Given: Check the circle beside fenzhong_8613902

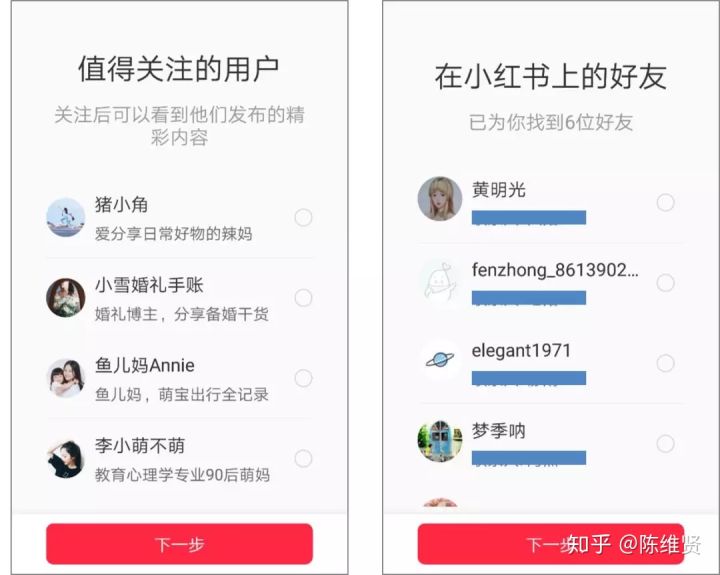Looking at the screenshot, I should click(x=665, y=283).
